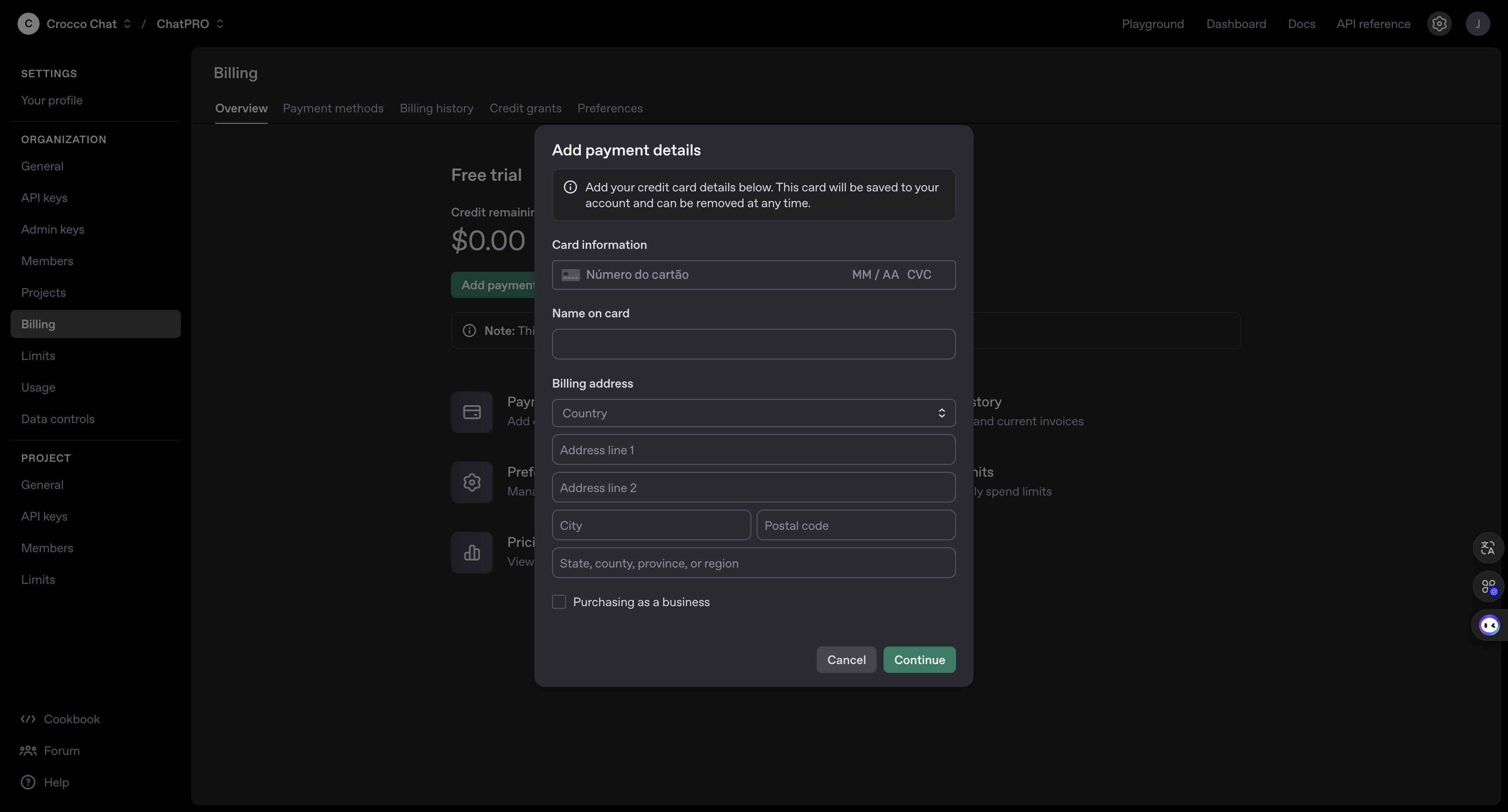Click the Crocco Chat organization avatar

(x=28, y=24)
